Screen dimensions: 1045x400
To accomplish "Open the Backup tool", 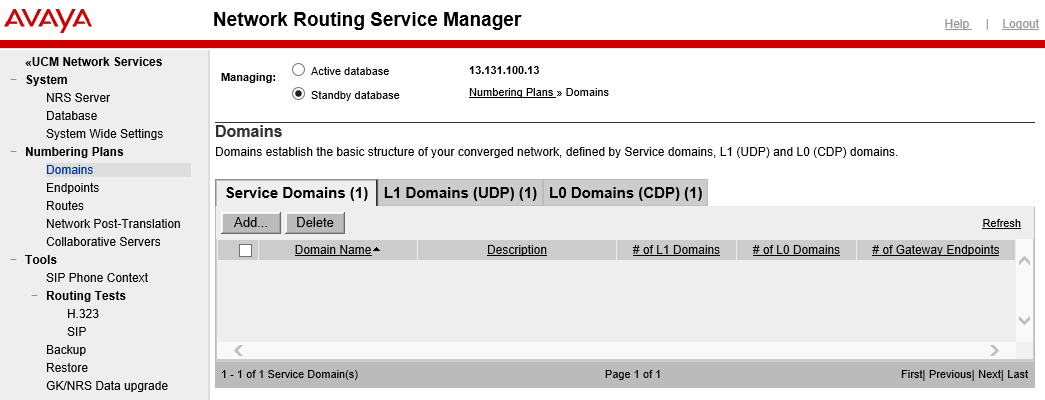I will pyautogui.click(x=66, y=349).
